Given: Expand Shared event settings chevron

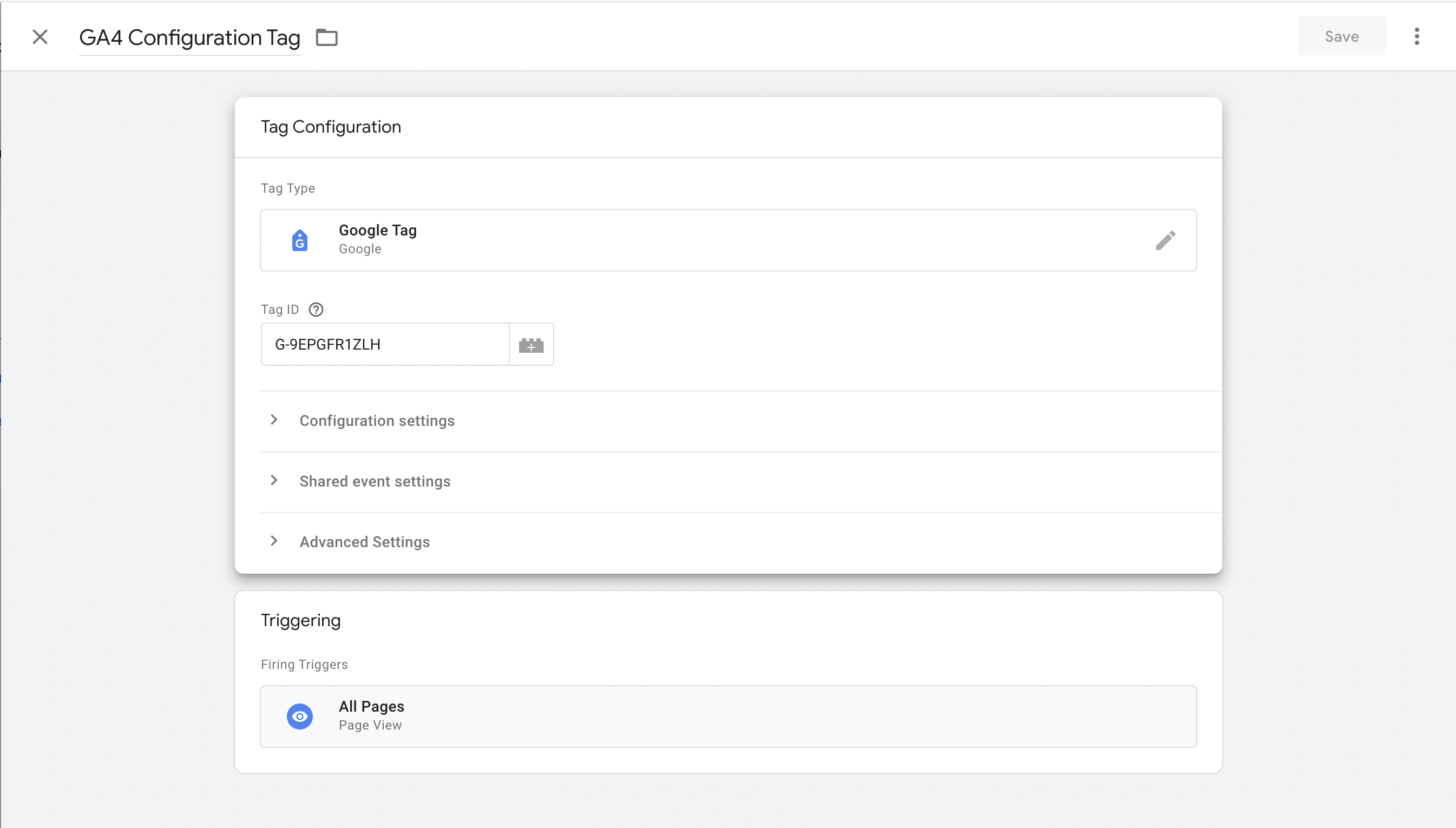Looking at the screenshot, I should (274, 481).
